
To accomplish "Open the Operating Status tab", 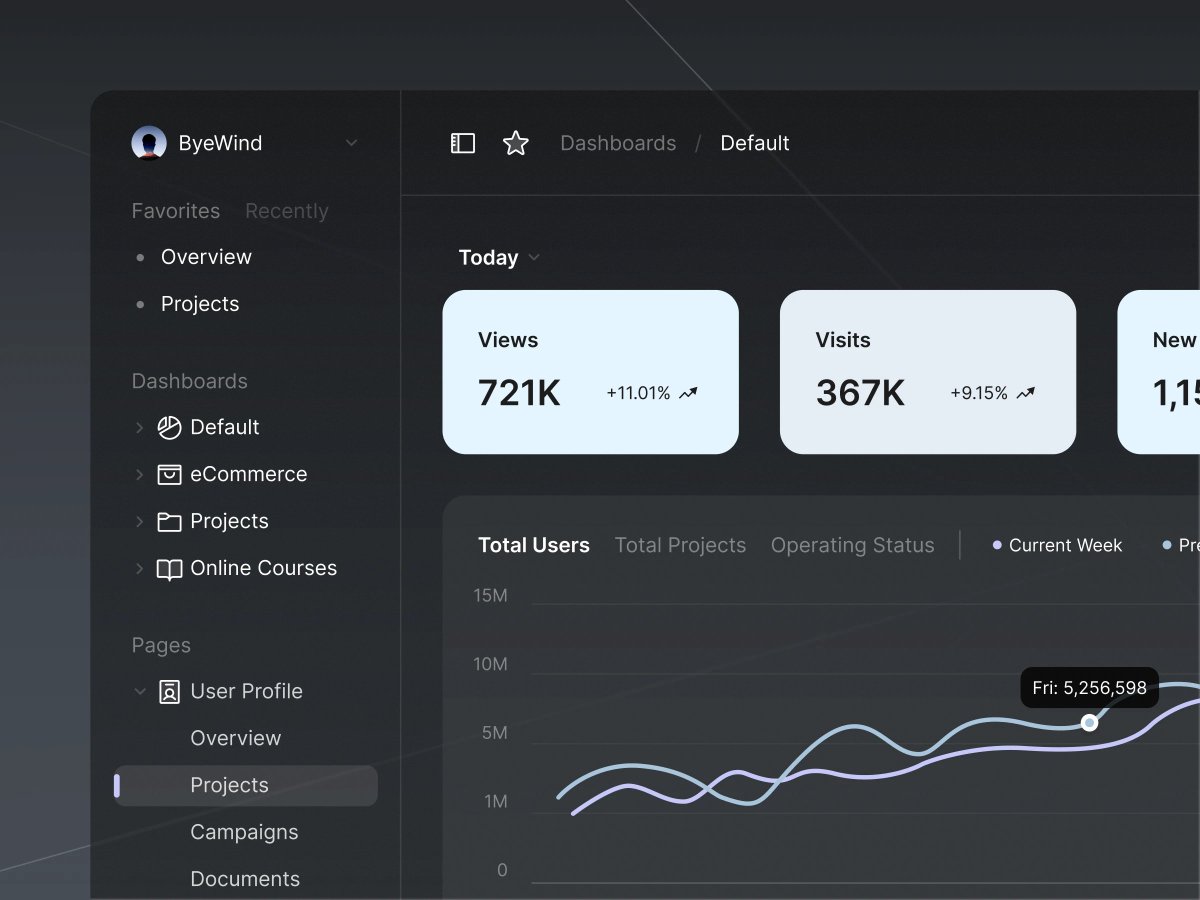I will [852, 545].
